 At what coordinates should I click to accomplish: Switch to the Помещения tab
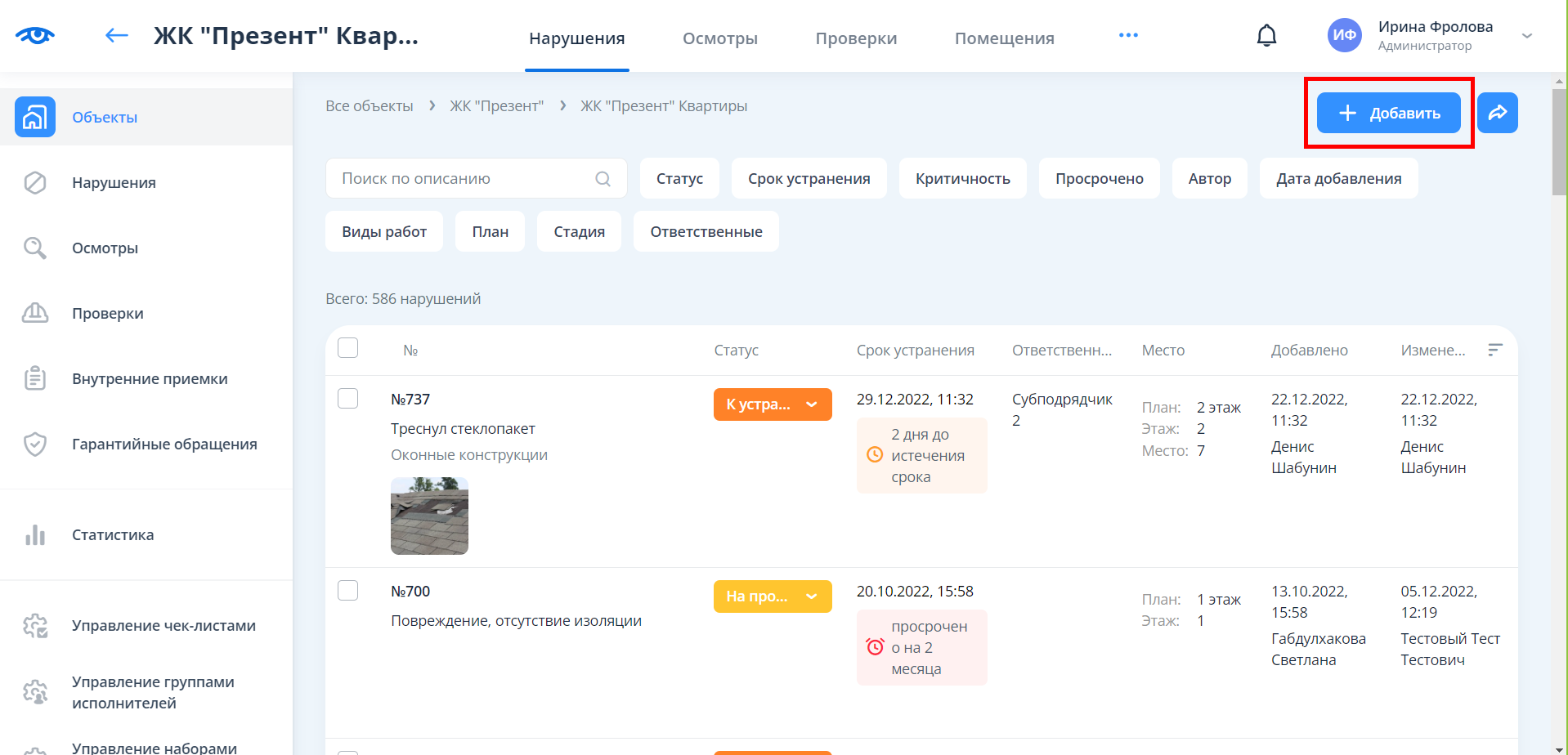pyautogui.click(x=1004, y=38)
